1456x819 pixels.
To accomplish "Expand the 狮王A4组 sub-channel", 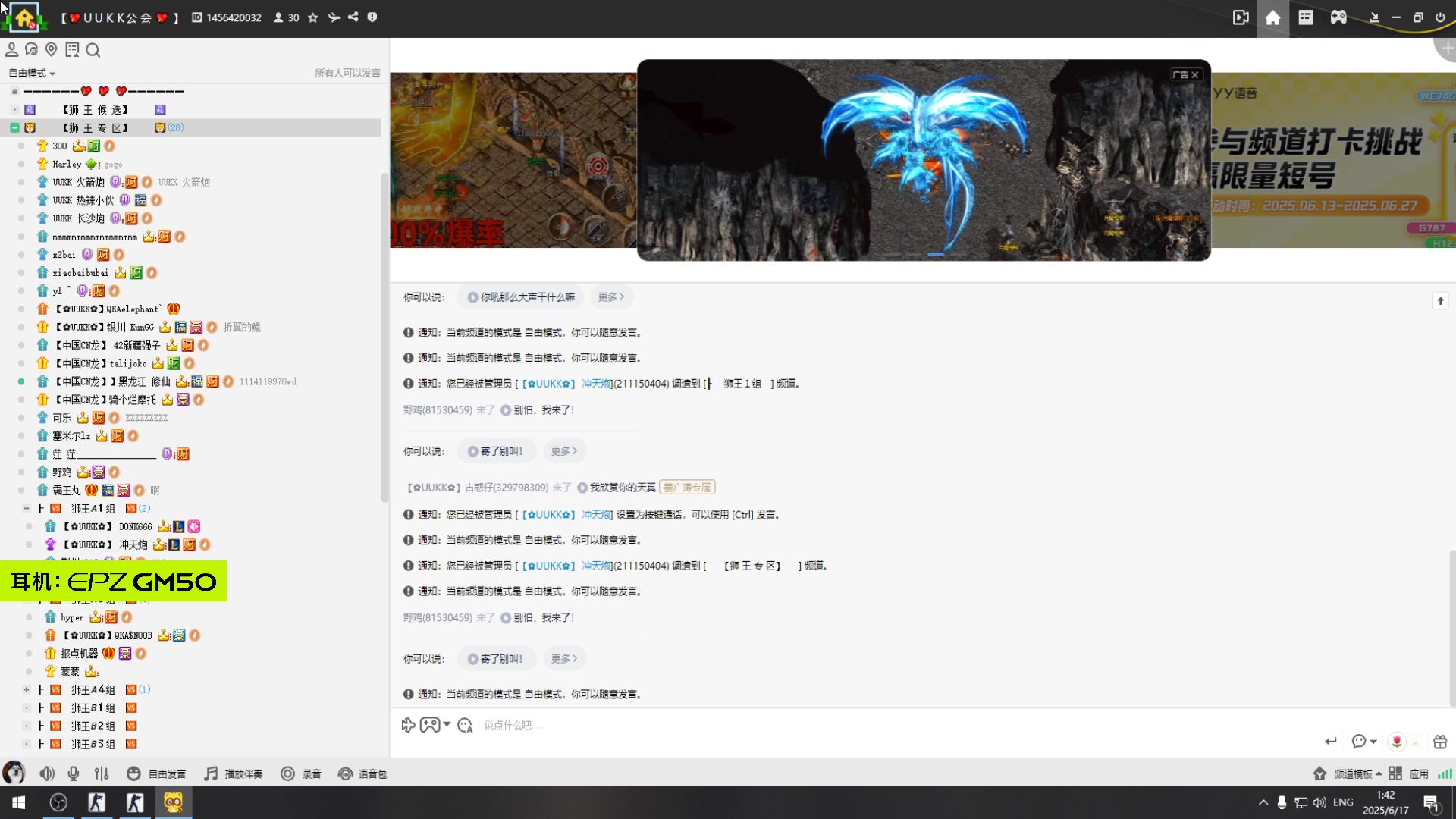I will pos(27,689).
